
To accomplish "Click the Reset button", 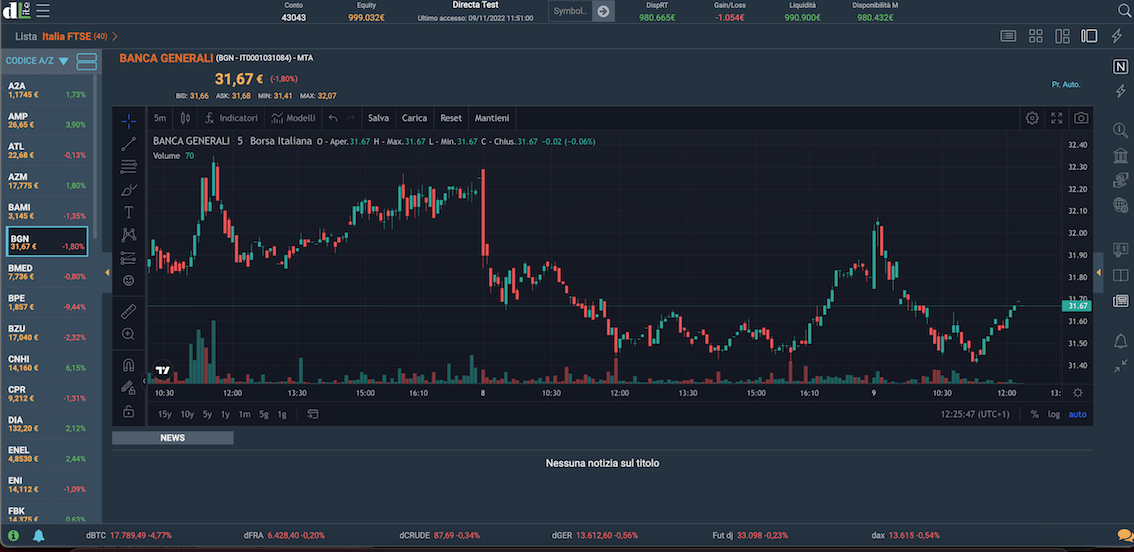I will click(x=451, y=118).
